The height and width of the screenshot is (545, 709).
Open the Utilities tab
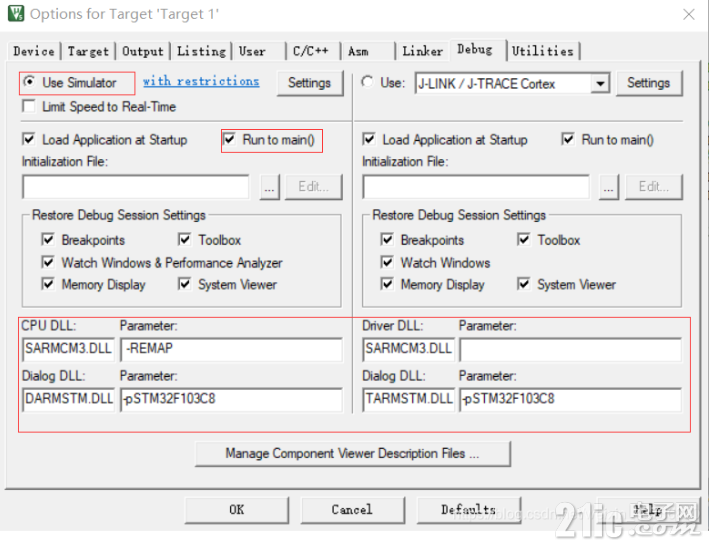click(543, 51)
